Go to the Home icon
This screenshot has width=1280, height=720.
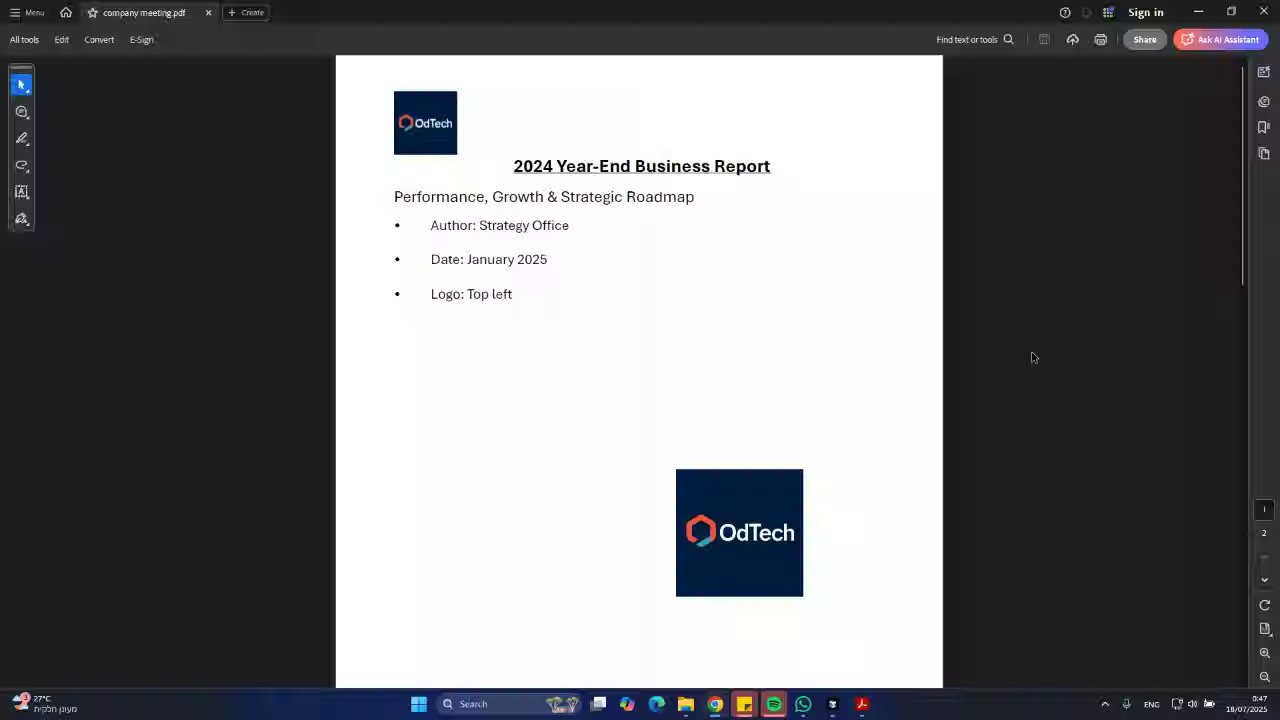tap(66, 13)
